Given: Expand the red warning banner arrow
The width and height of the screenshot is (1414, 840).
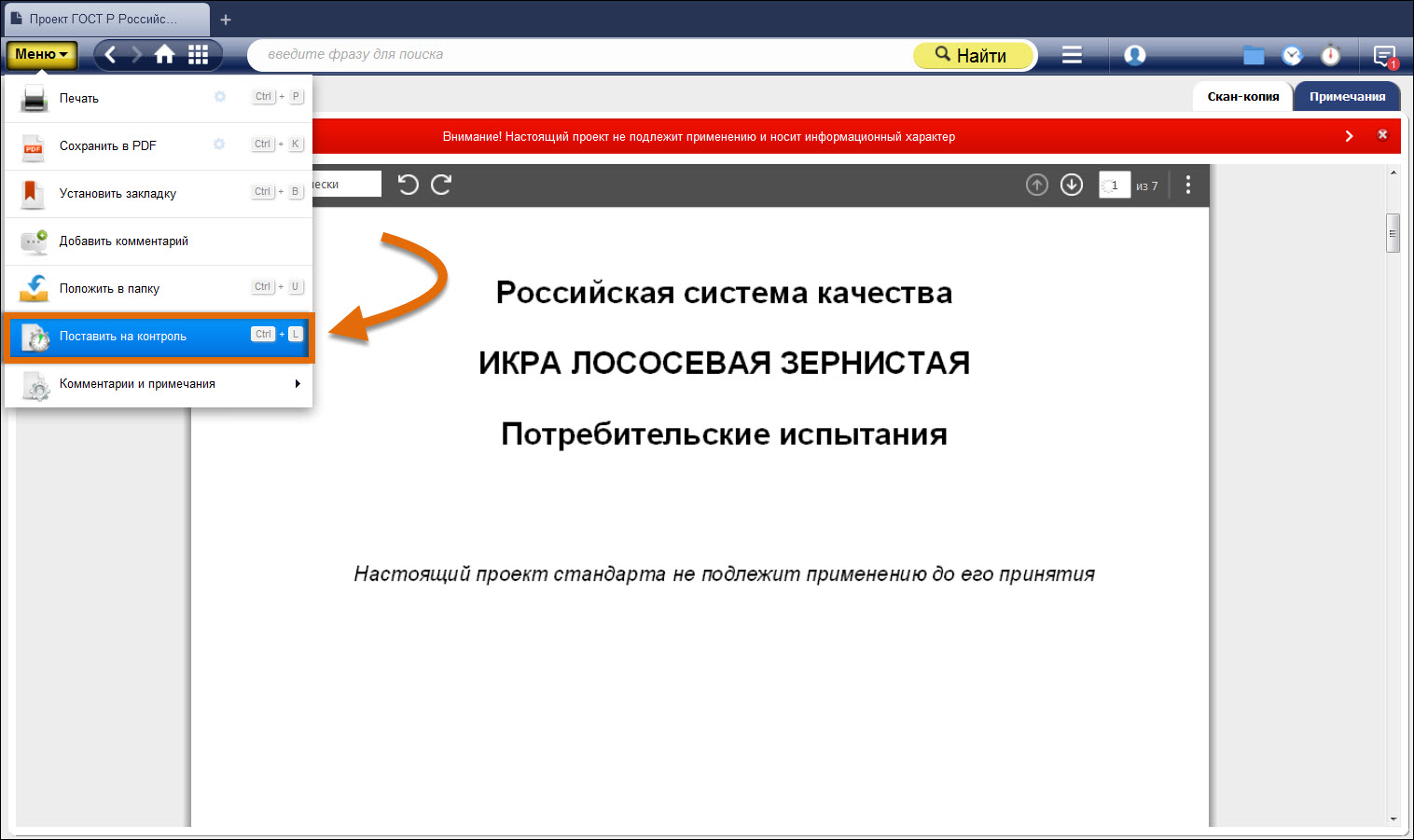Looking at the screenshot, I should [1349, 136].
